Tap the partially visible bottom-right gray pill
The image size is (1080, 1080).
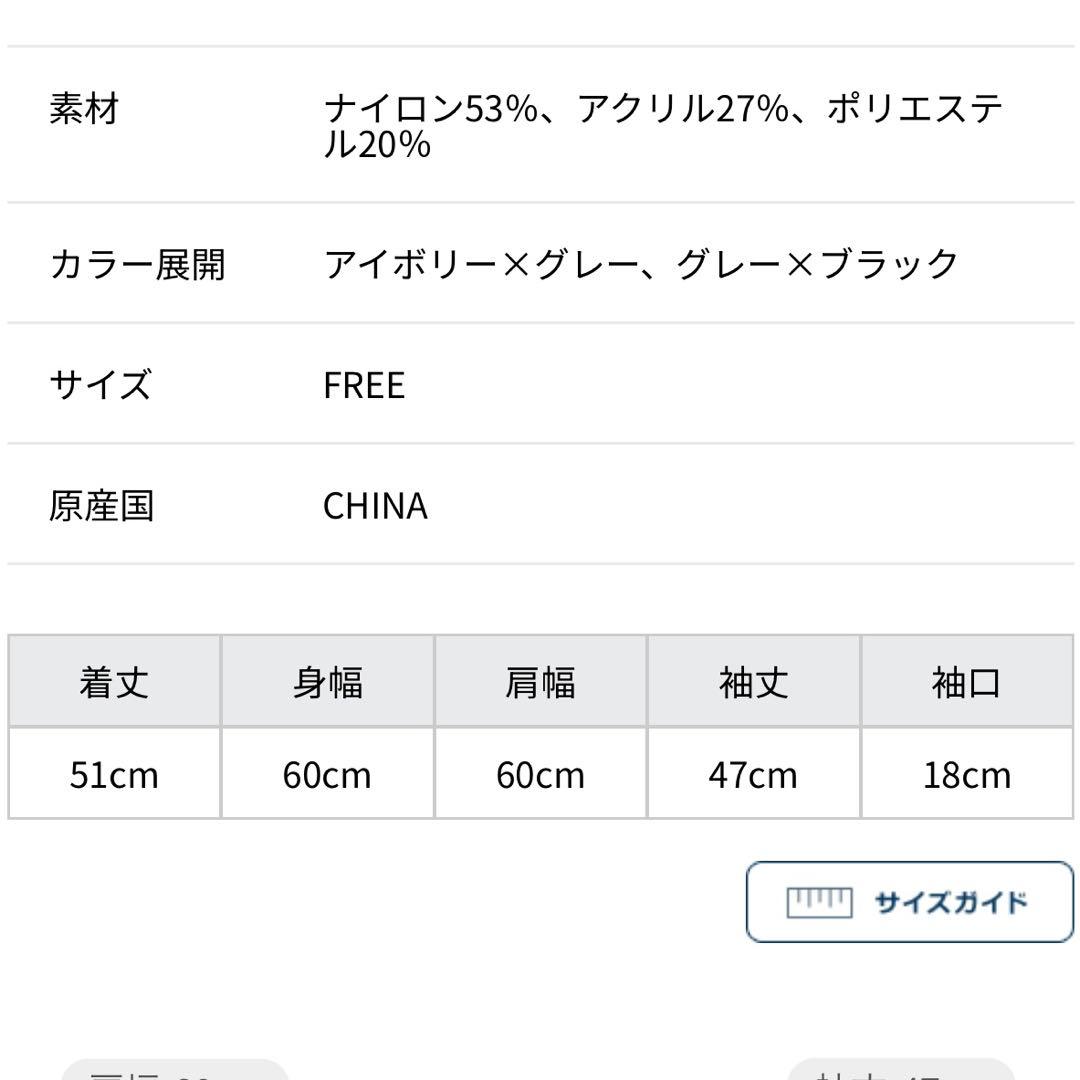click(x=900, y=1070)
